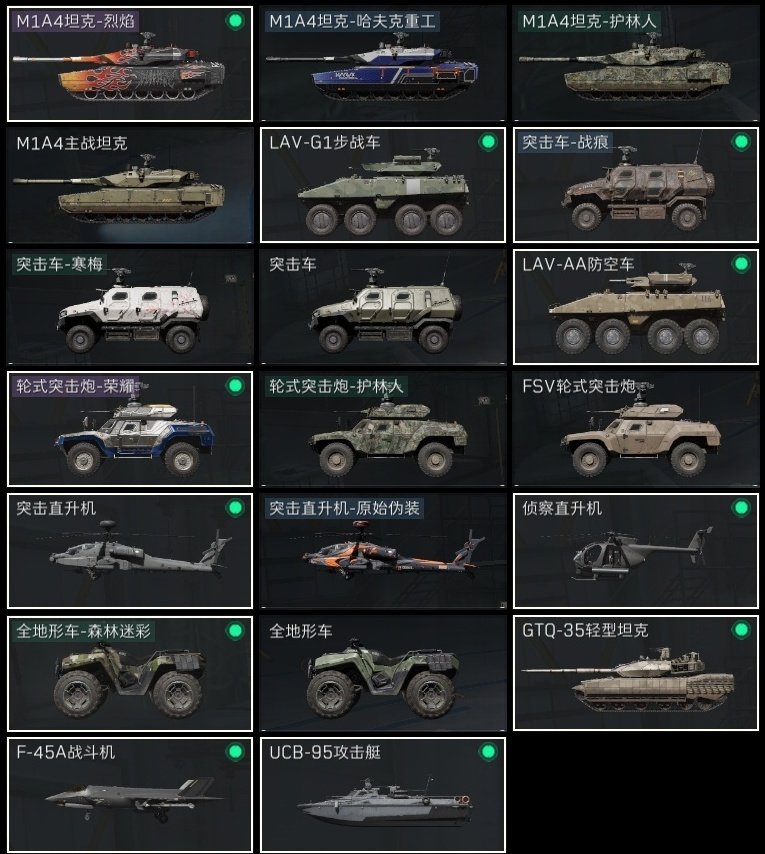Pick the 轮式突击炮-护林人 camo skin
Viewport: 765px width, 854px height.
point(383,429)
